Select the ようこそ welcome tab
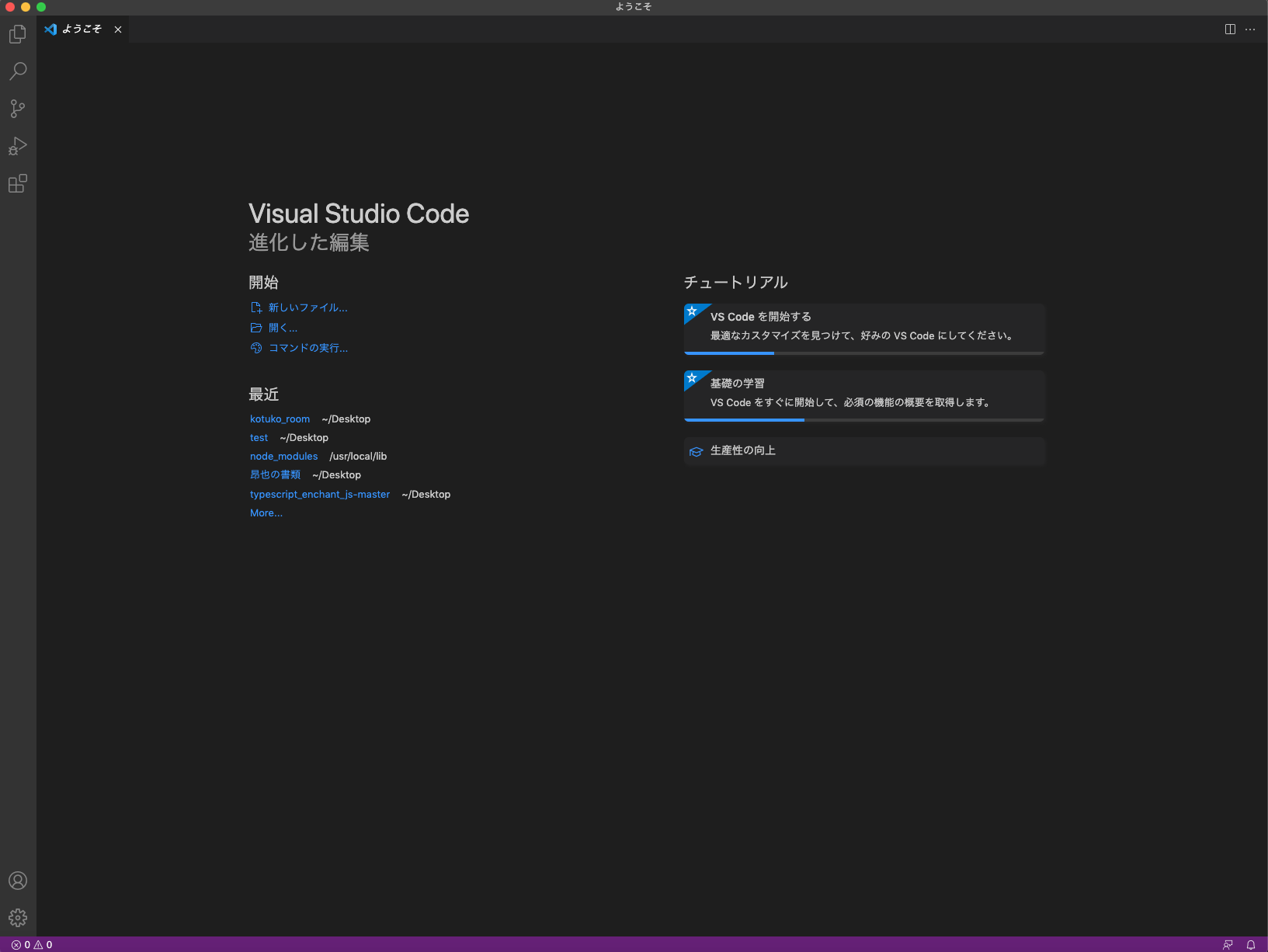 [82, 30]
